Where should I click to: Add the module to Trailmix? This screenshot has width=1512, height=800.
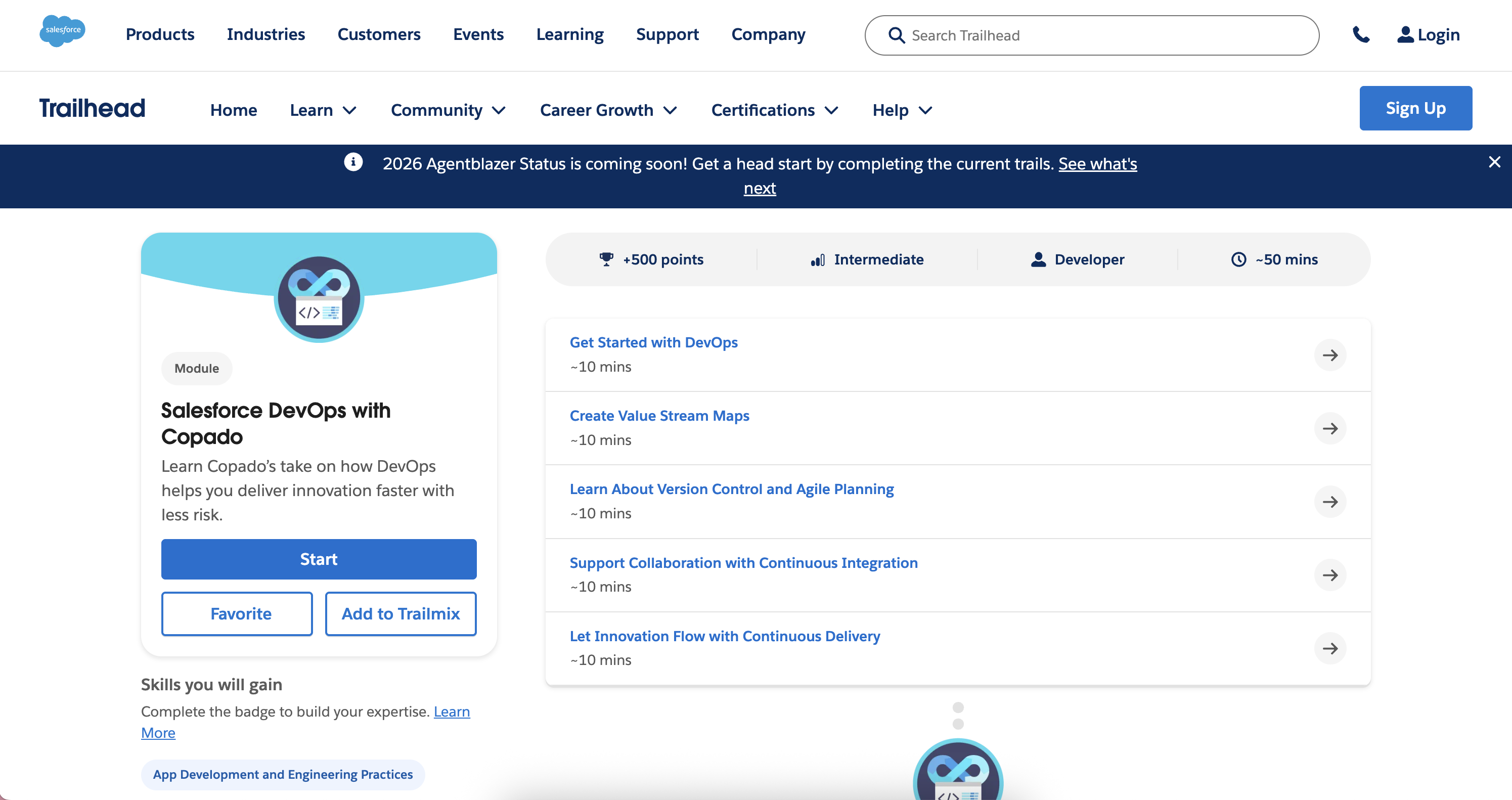coord(401,613)
